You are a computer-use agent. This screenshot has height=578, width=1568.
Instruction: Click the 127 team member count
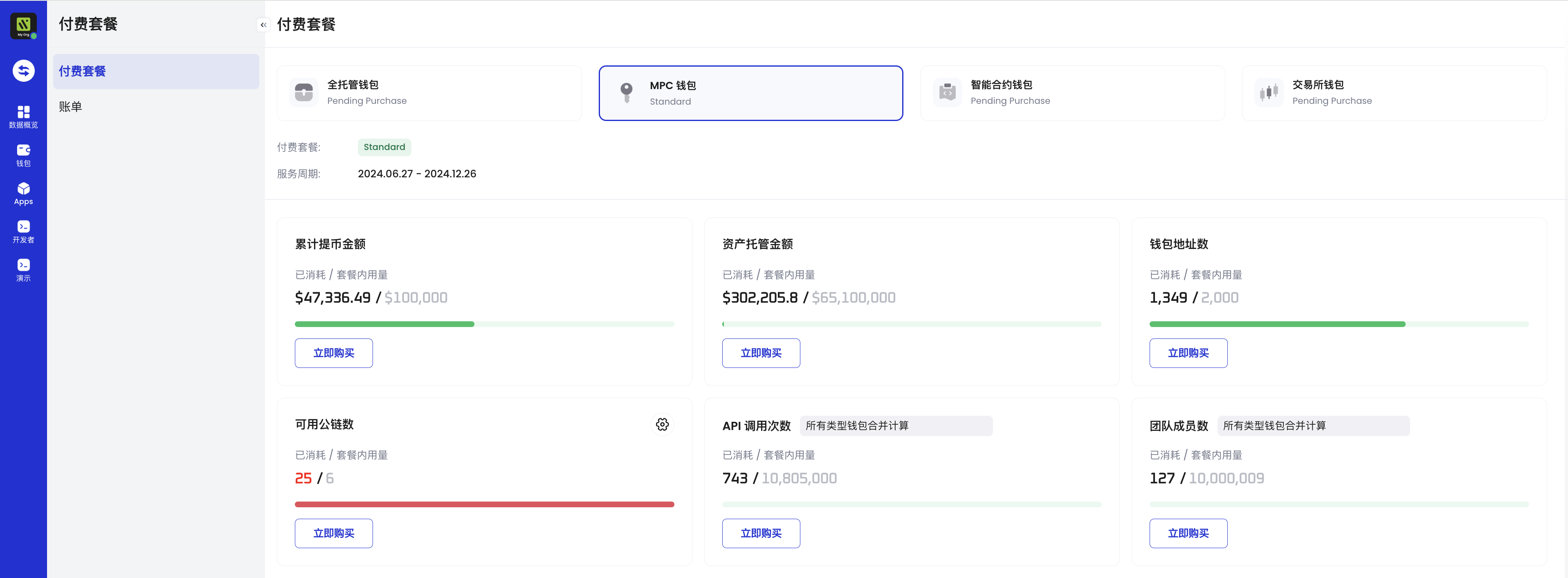pyautogui.click(x=1162, y=478)
